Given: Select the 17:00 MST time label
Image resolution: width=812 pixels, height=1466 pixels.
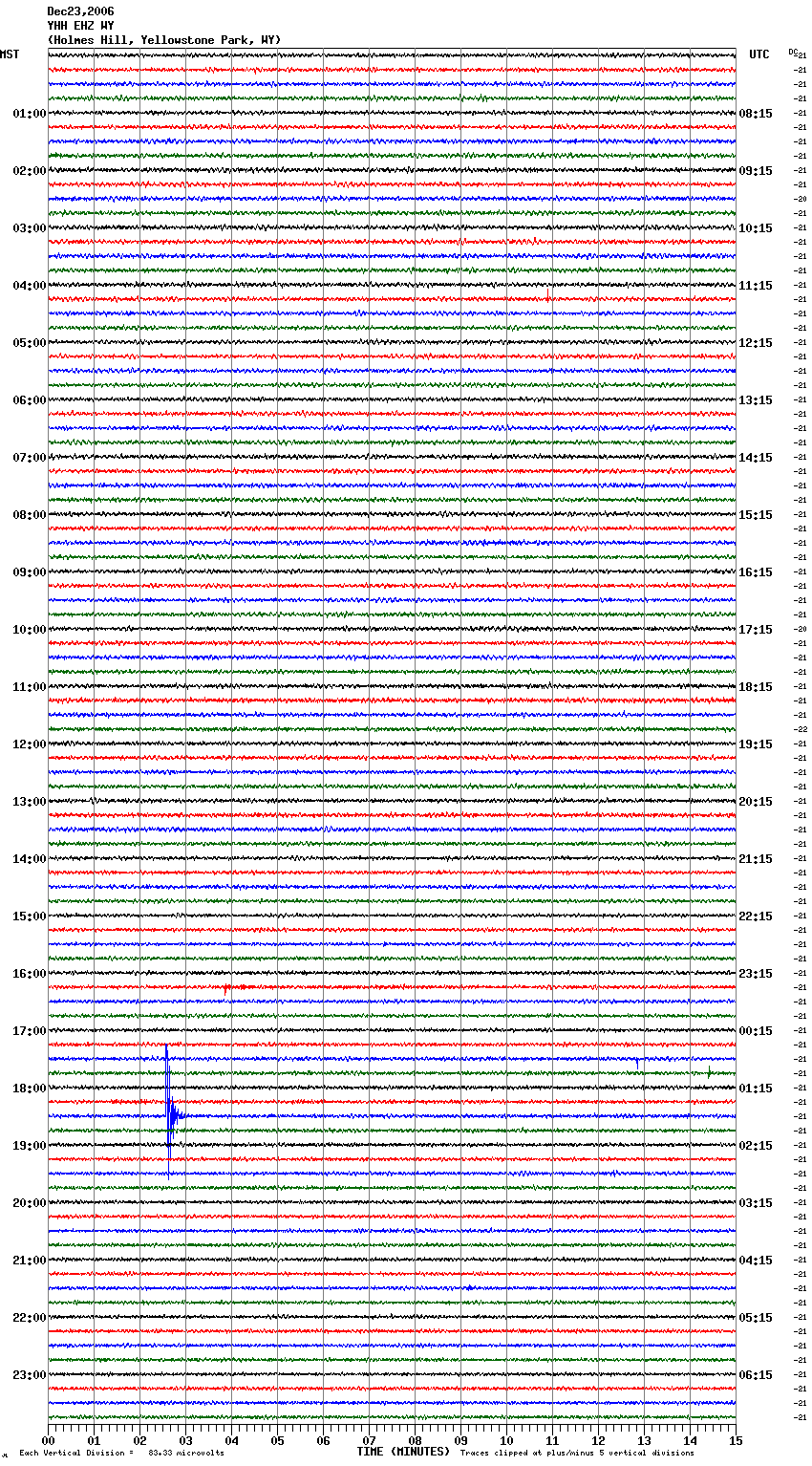Looking at the screenshot, I should click(x=29, y=1031).
